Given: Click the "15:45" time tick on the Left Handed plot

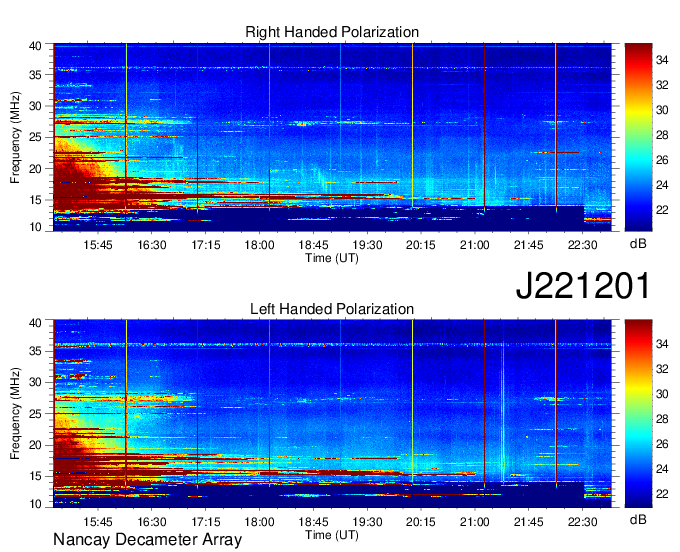Looking at the screenshot, I should [98, 522].
